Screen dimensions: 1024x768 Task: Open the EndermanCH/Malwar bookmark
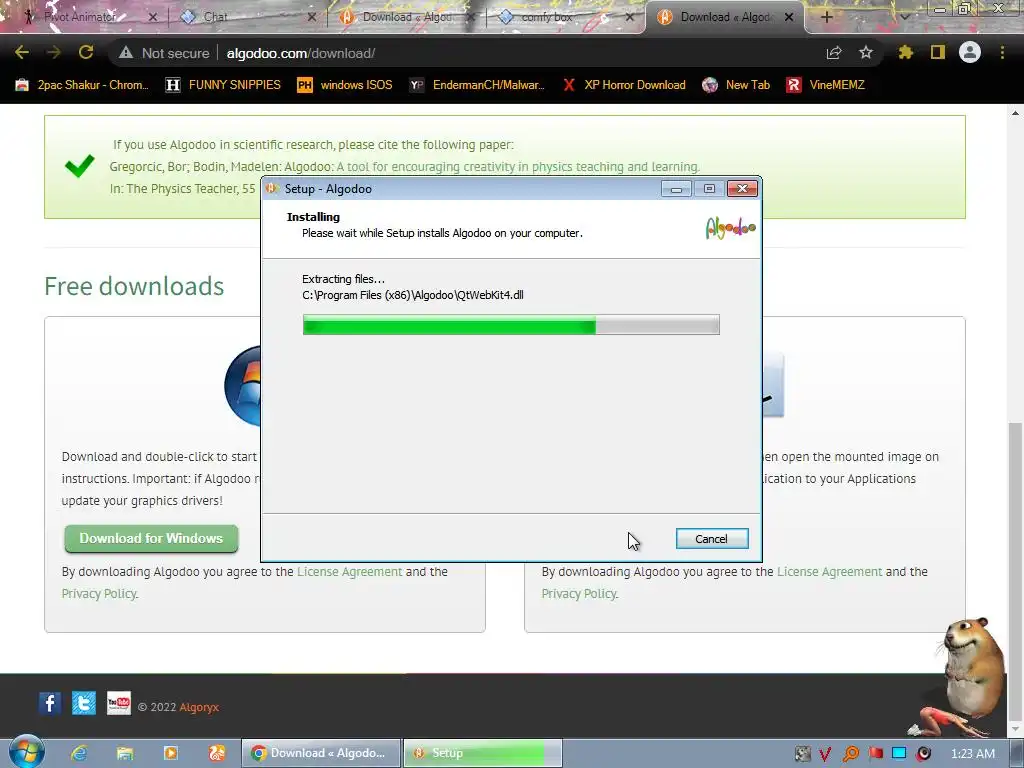point(477,85)
